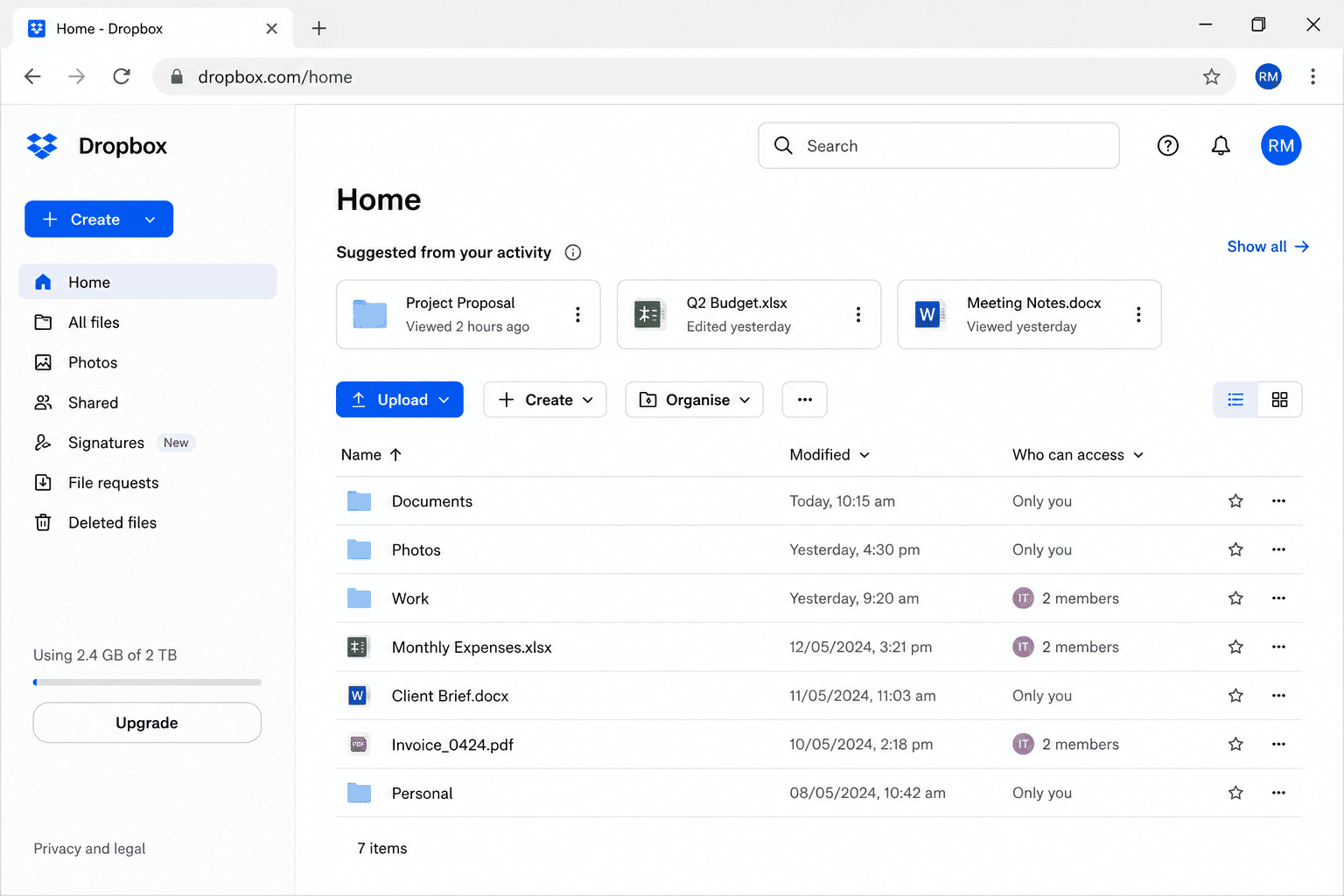Screen dimensions: 1344x896
Task: Switch to grid view
Action: point(1280,400)
